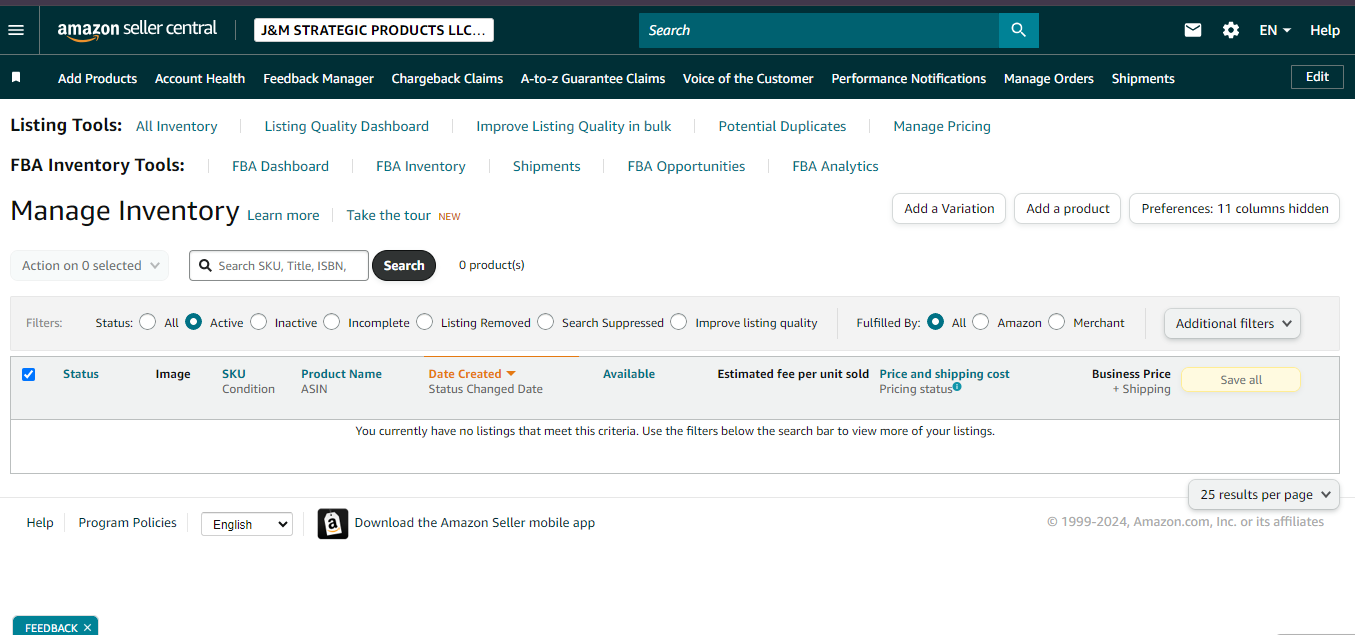1355x635 pixels.
Task: Close the Feedback tab
Action: (87, 627)
